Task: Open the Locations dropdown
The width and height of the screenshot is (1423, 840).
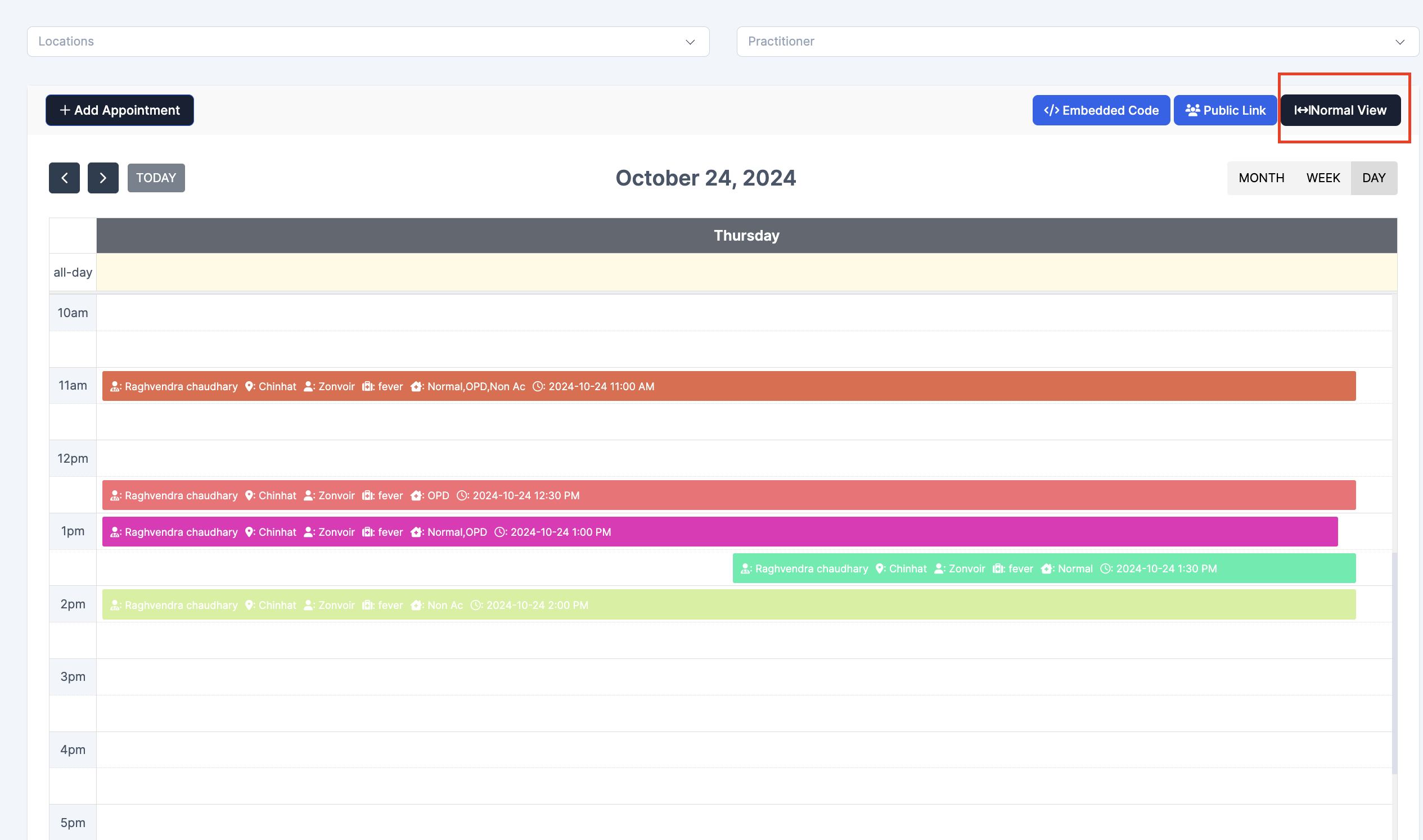Action: coord(368,41)
